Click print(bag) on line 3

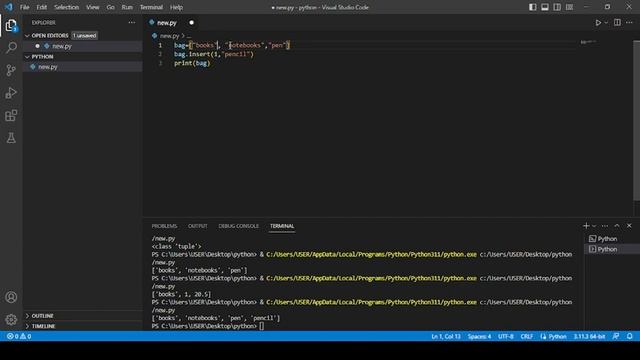pos(192,63)
